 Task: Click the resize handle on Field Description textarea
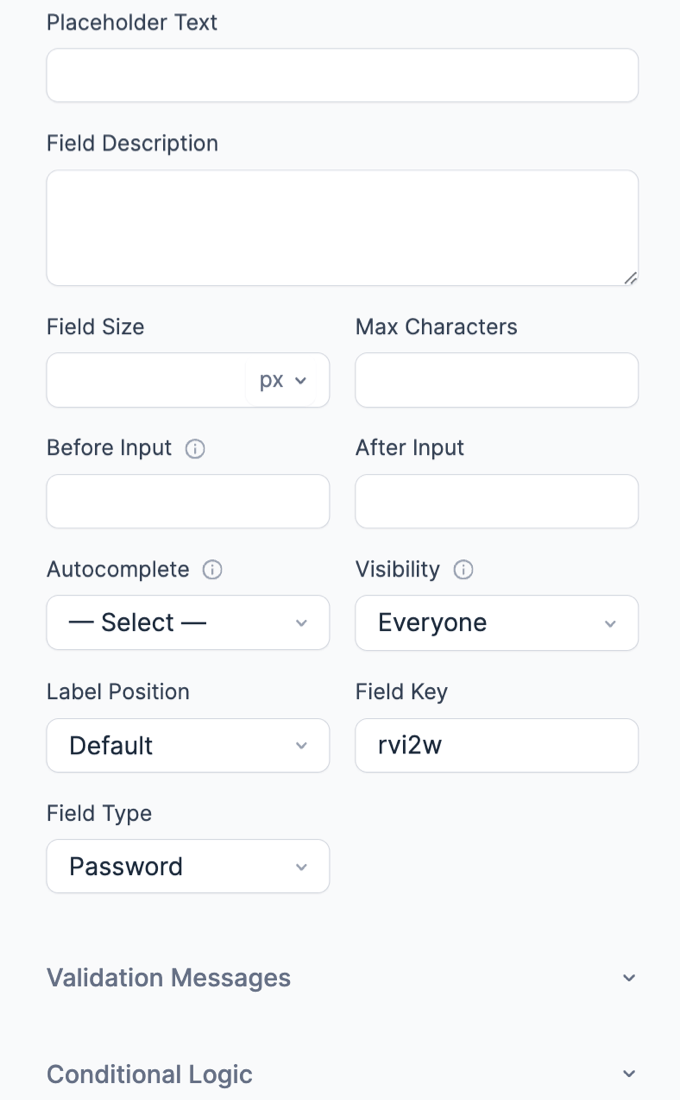(x=631, y=281)
